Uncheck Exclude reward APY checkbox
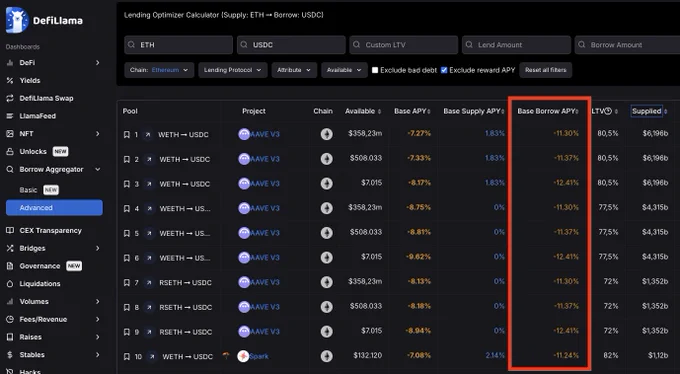The image size is (680, 374). tap(444, 70)
